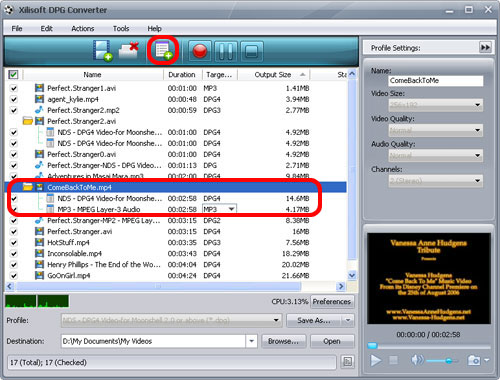Screen dimensions: 500x380
Task: Uncheck HotStuff.mp4 checkbox
Action: click(14, 242)
